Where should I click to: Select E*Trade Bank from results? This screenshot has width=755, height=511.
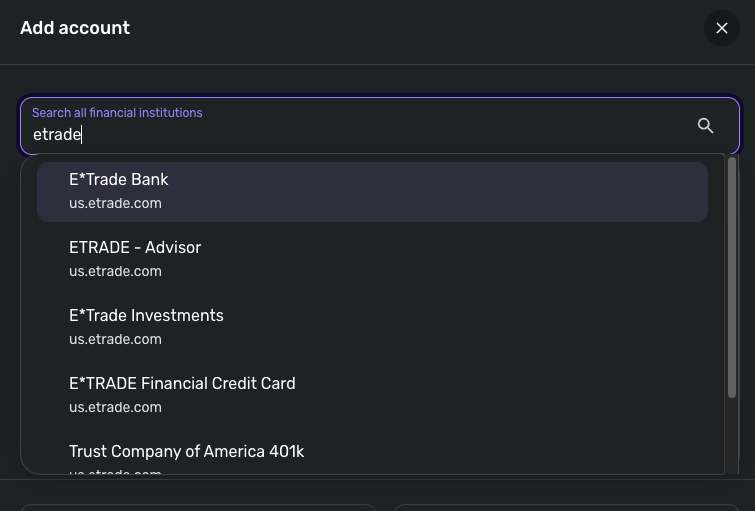tap(119, 180)
